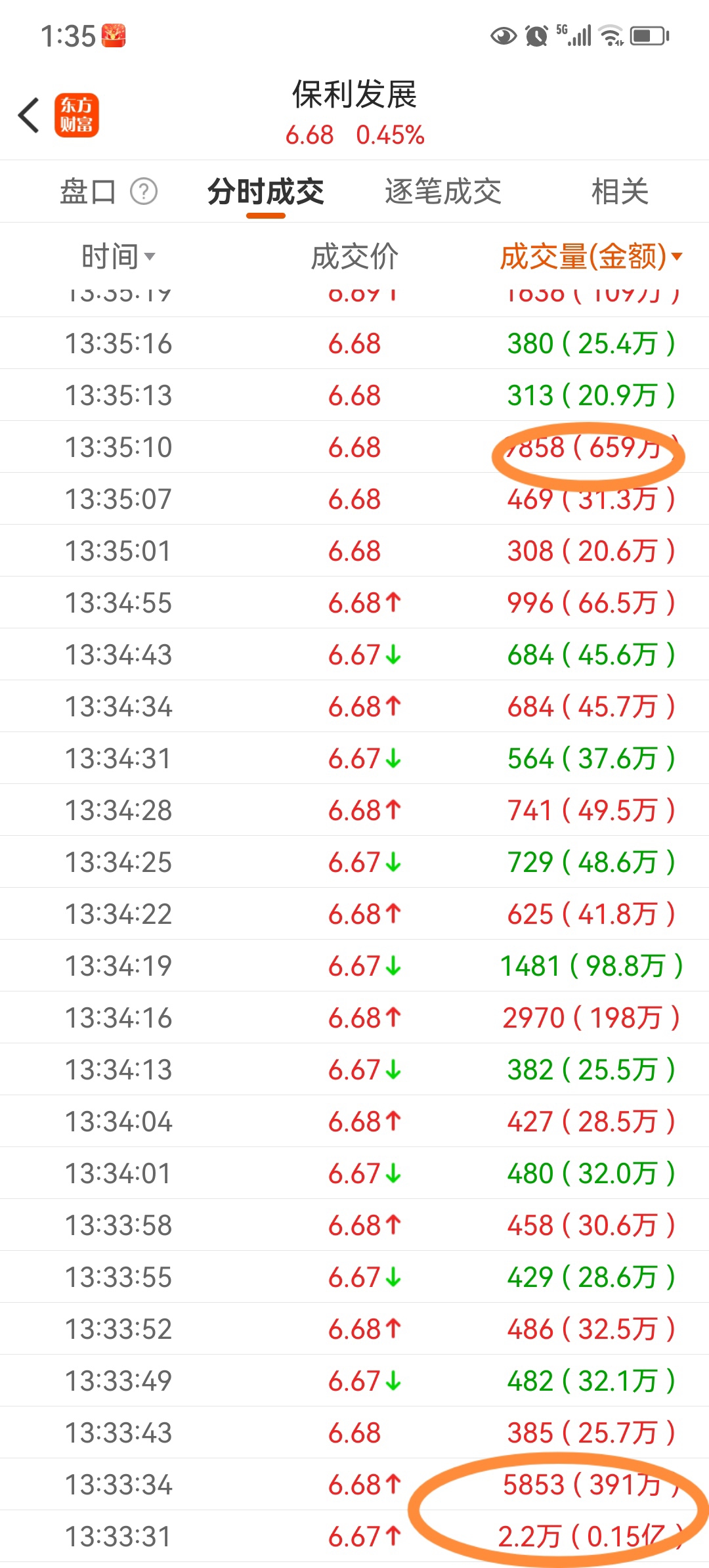Image resolution: width=709 pixels, height=1568 pixels.
Task: Select the 13:35:16 trade row
Action: (x=354, y=343)
